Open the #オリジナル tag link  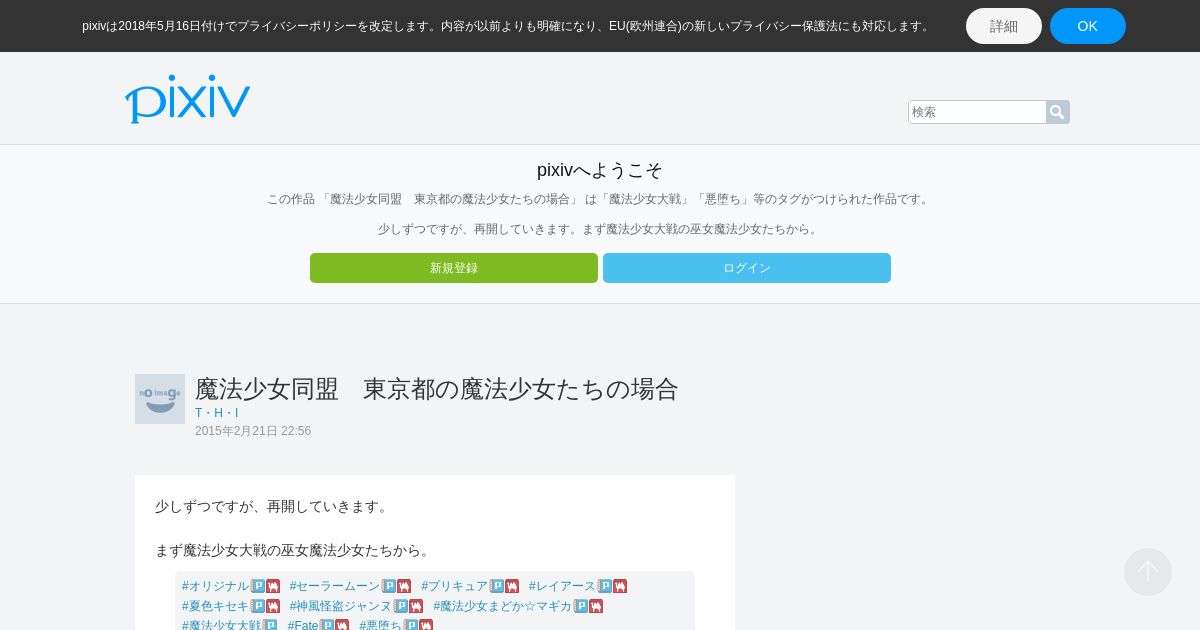[x=215, y=586]
